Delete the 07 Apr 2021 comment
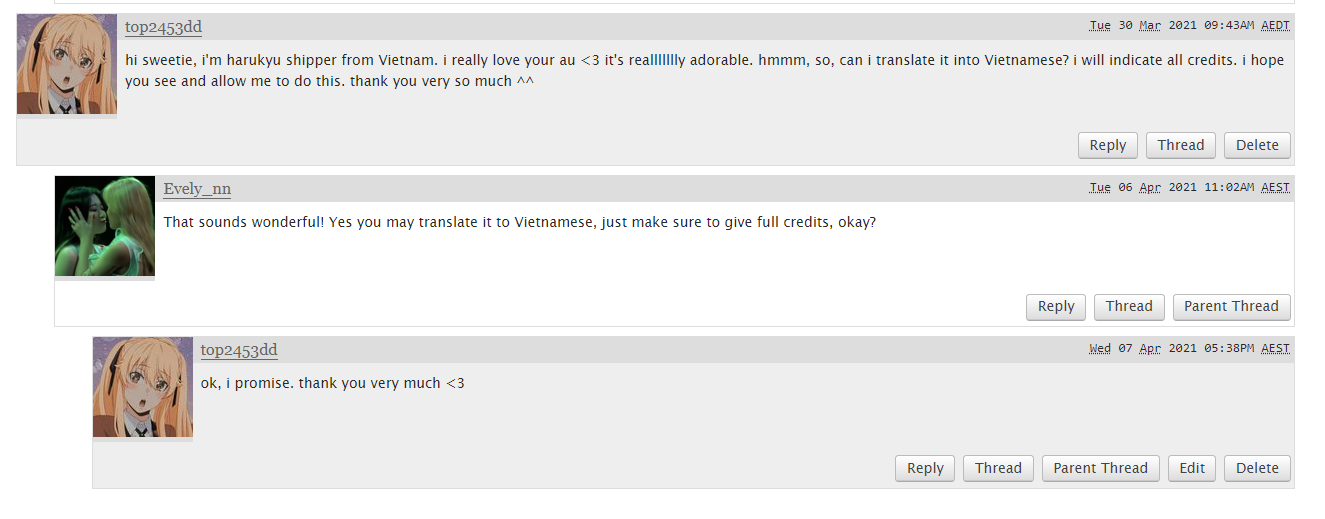This screenshot has height=519, width=1325. (1257, 468)
